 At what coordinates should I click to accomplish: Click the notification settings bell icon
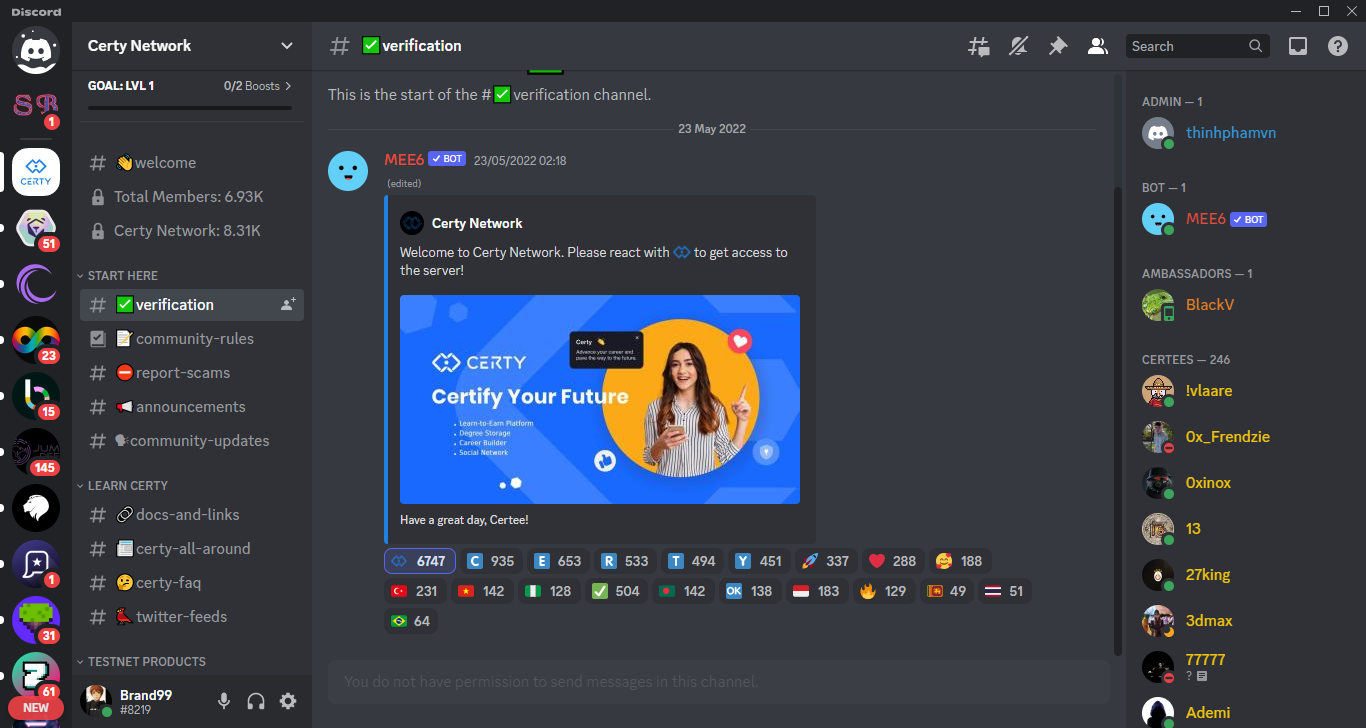pos(1018,46)
